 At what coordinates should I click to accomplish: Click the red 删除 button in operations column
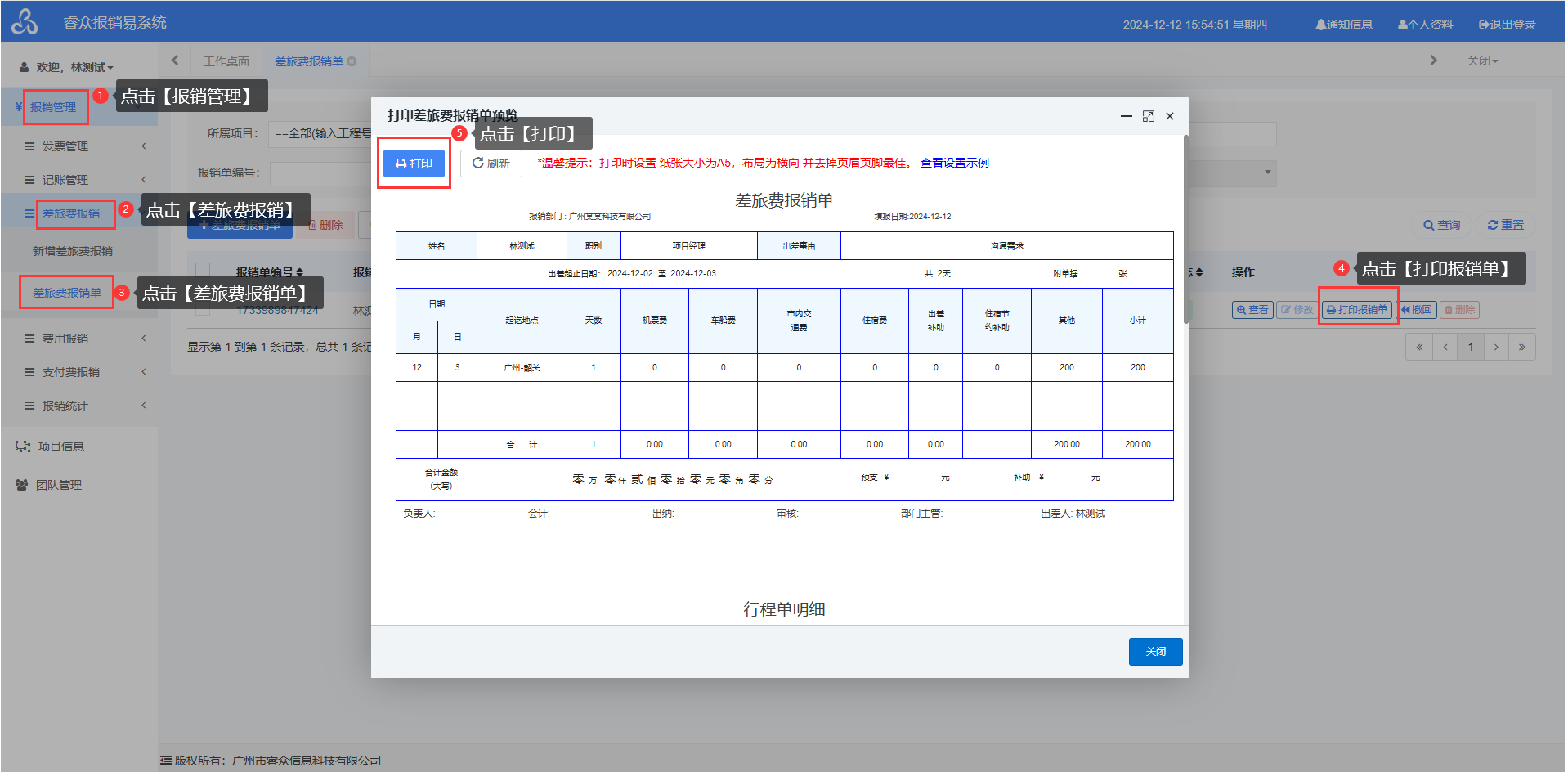[x=1459, y=310]
